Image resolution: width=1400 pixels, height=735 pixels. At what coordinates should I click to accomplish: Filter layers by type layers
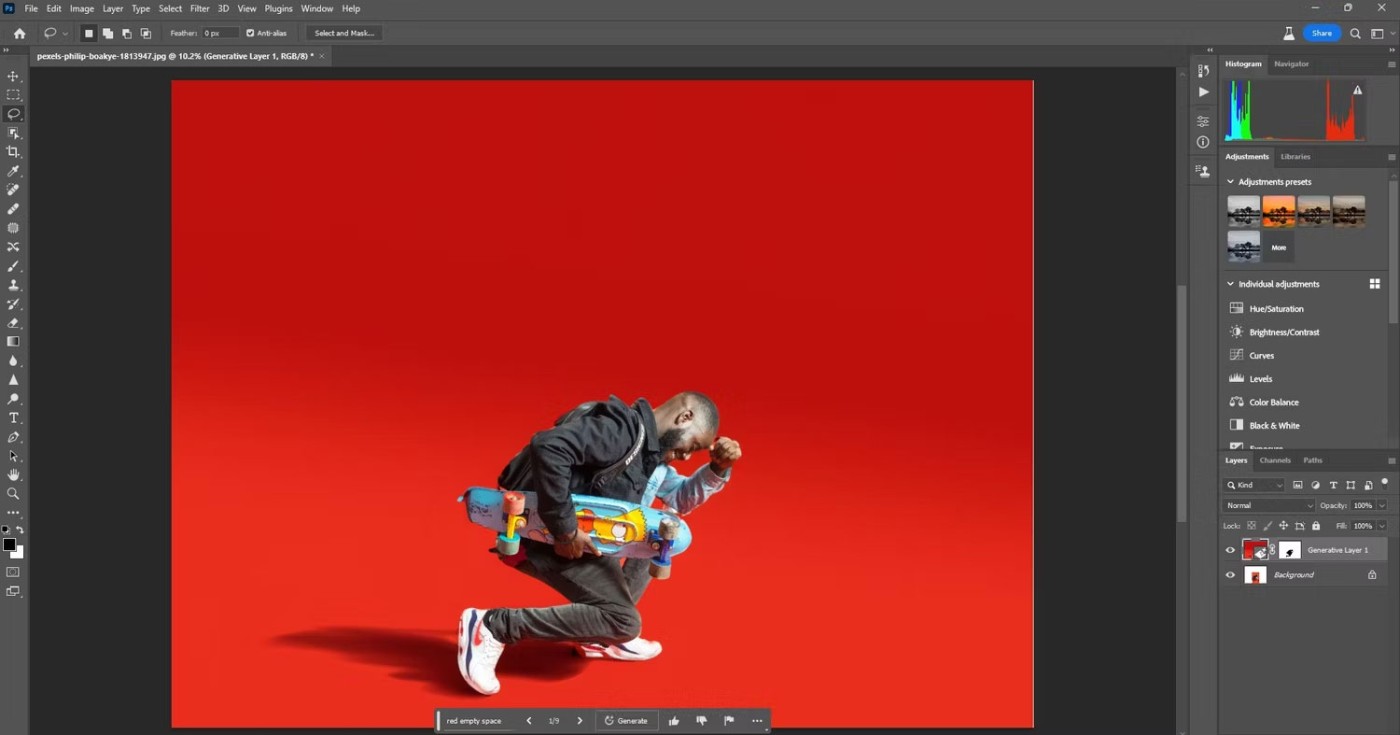(x=1333, y=485)
